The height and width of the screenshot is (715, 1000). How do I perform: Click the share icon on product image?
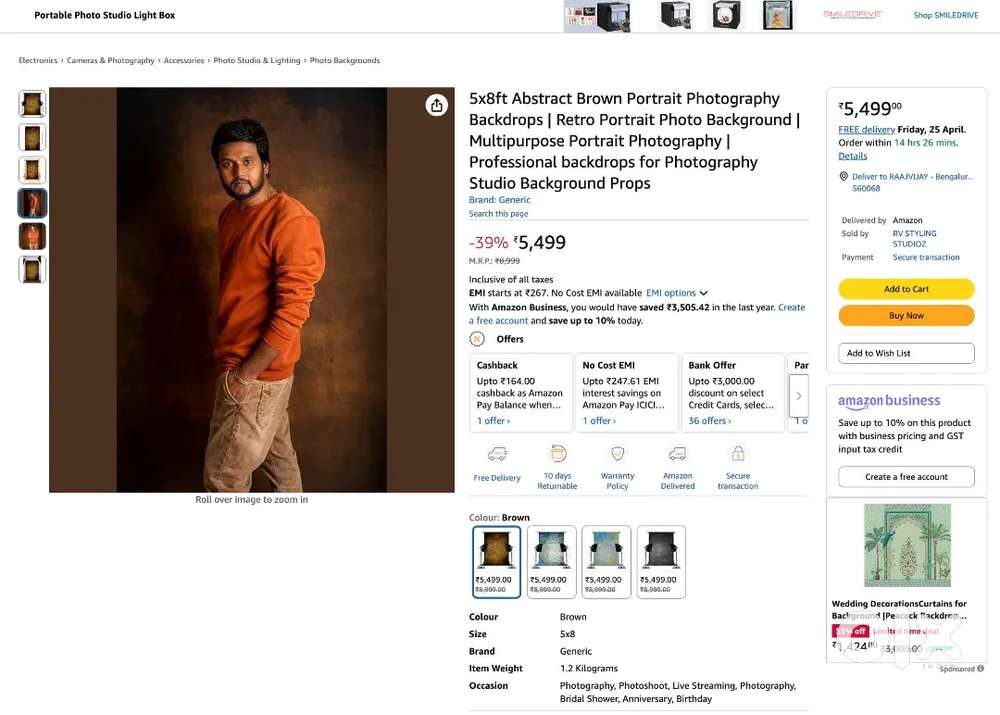click(x=436, y=106)
